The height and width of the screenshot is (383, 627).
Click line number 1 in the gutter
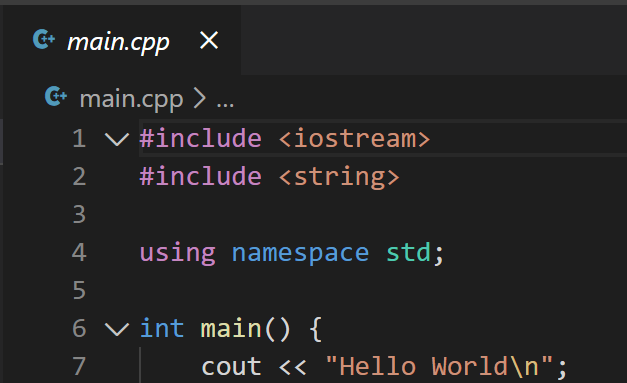pos(79,138)
